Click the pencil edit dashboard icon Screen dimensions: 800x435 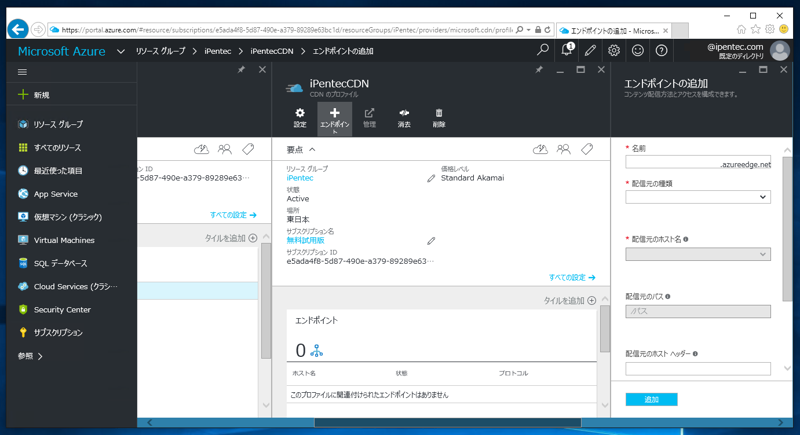590,50
